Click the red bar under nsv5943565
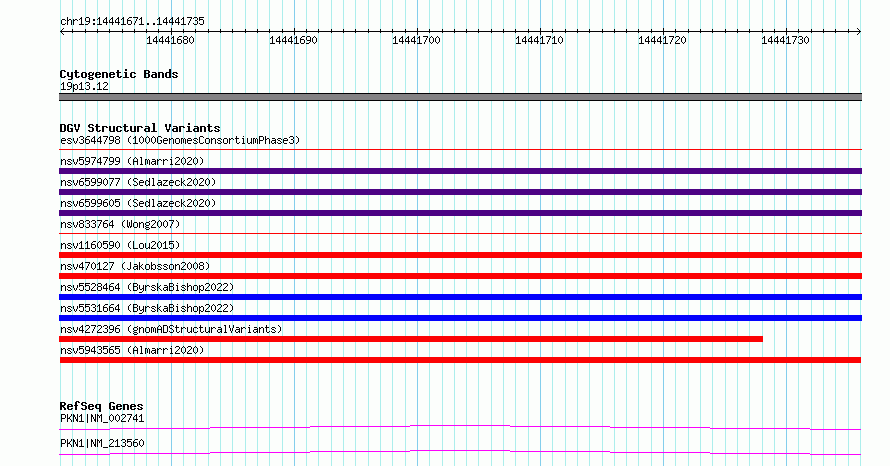The image size is (890, 466). [460, 360]
